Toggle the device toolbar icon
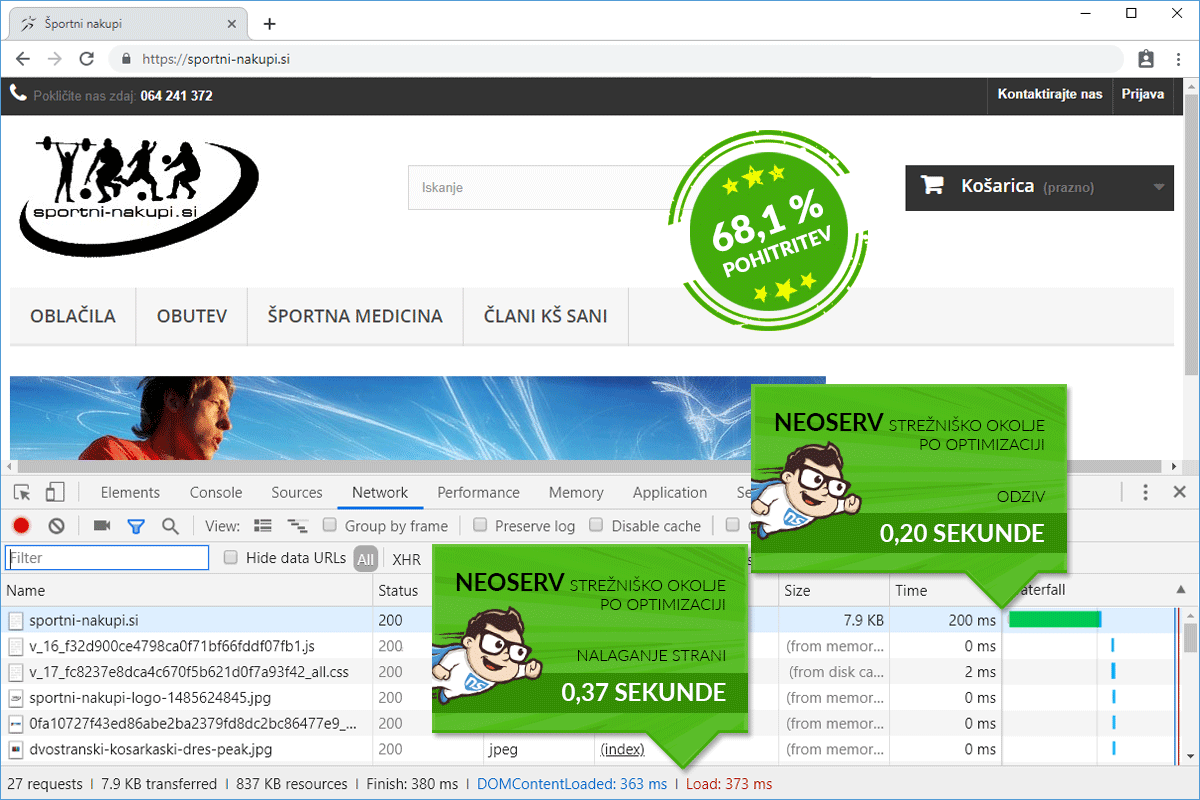Viewport: 1200px width, 800px height. (55, 492)
